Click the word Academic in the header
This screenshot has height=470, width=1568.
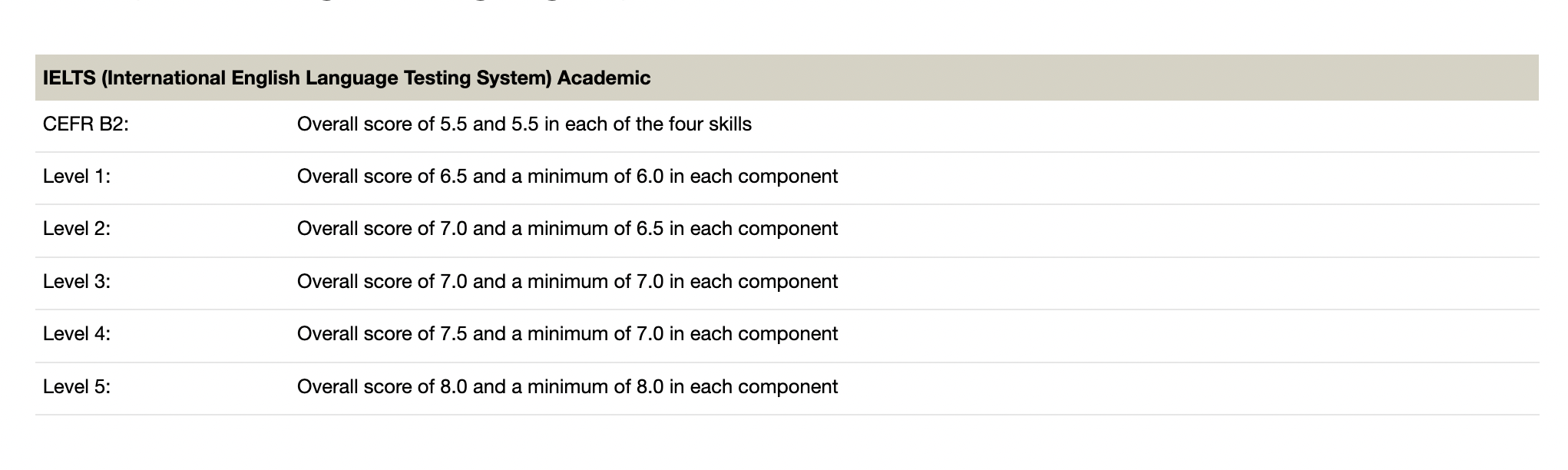(604, 78)
